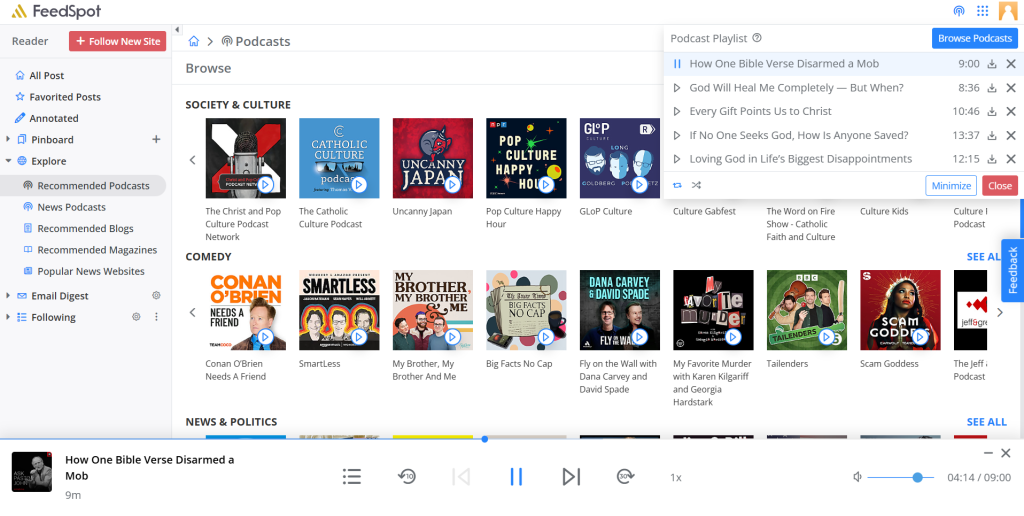The width and height of the screenshot is (1024, 516).
Task: Open the playlist list icon in player
Action: pos(352,477)
